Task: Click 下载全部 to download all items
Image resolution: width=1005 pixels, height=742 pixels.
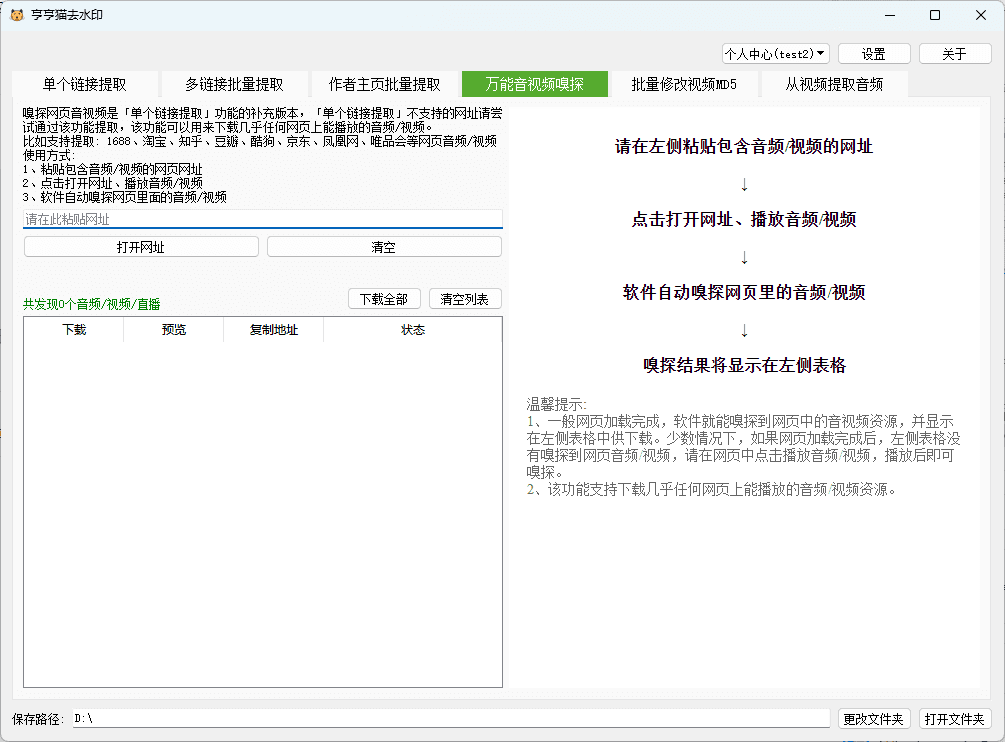Action: point(383,298)
